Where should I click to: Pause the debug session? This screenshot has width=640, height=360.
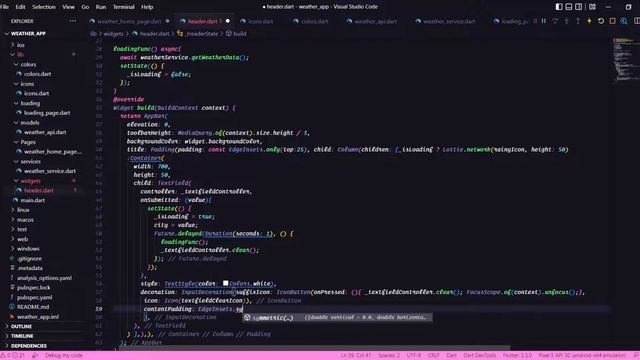click(544, 21)
